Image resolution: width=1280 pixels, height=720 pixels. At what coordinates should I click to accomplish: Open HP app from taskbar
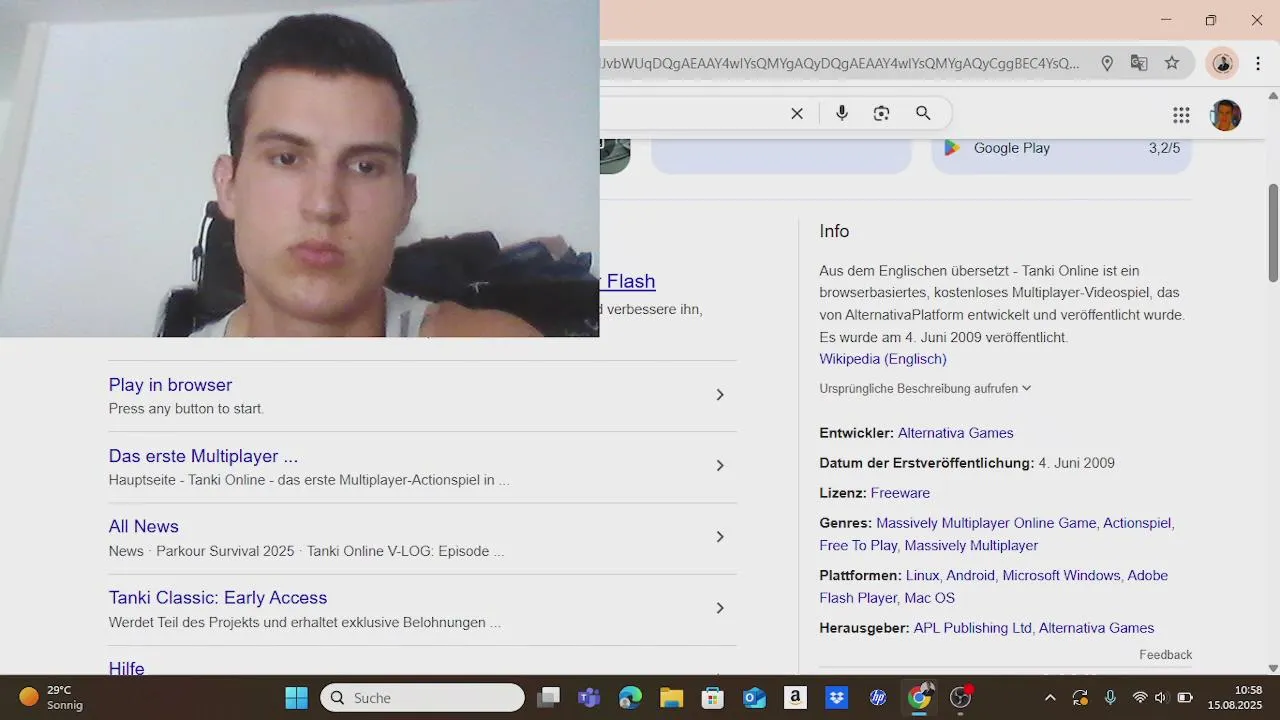pyautogui.click(x=878, y=697)
